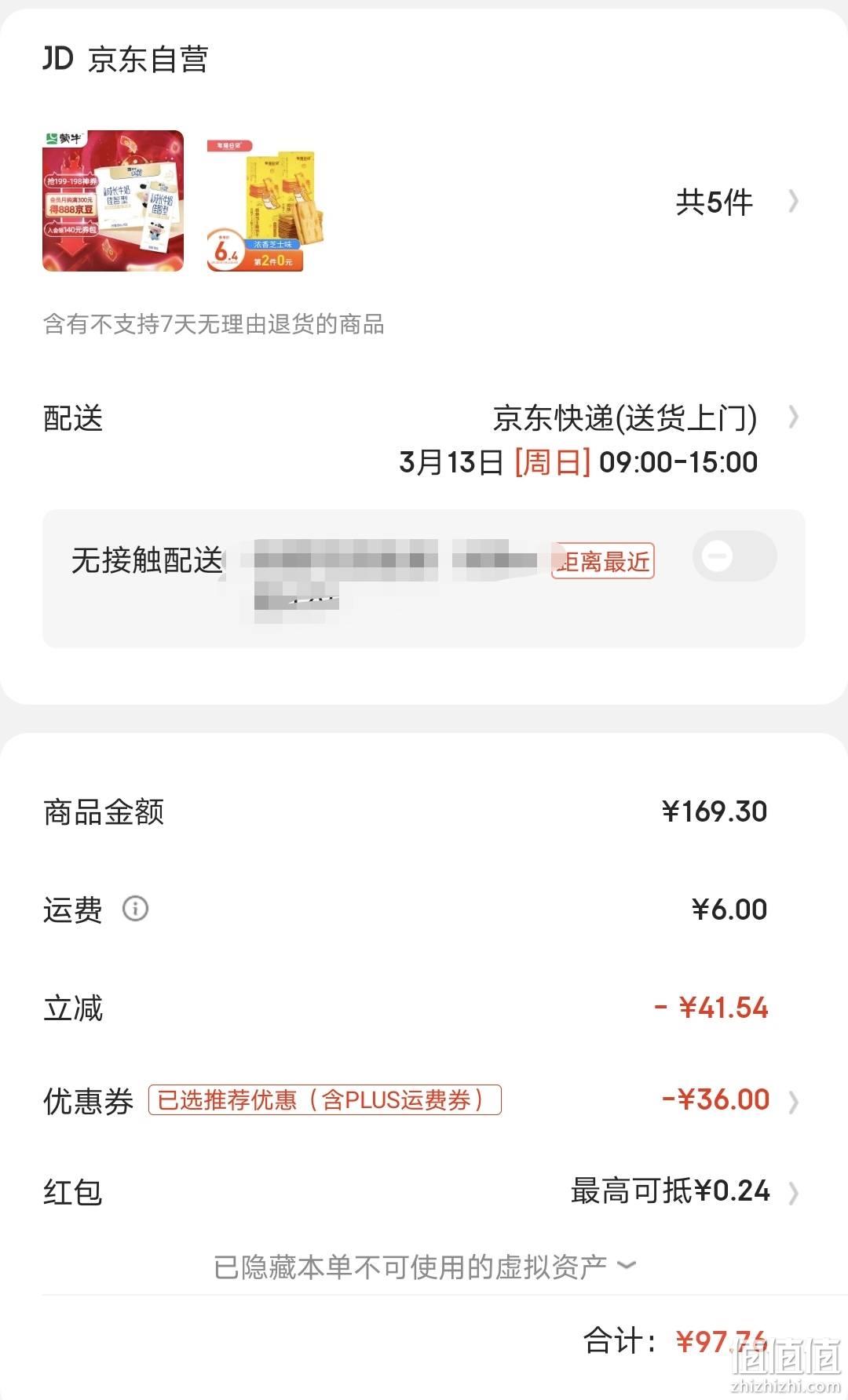The image size is (848, 1400).
Task: Open the 优惠券 selection chevron
Action: coord(793,1102)
